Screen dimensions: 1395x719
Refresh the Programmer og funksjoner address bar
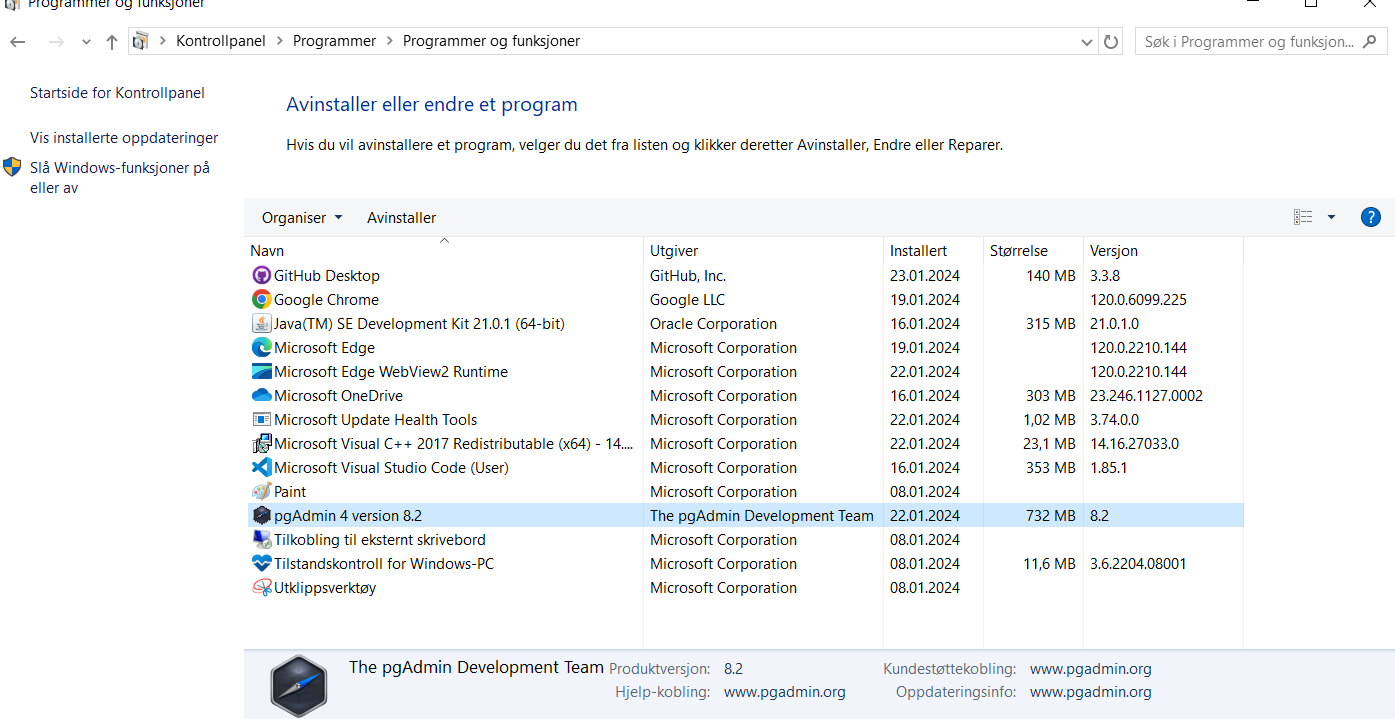[1111, 42]
